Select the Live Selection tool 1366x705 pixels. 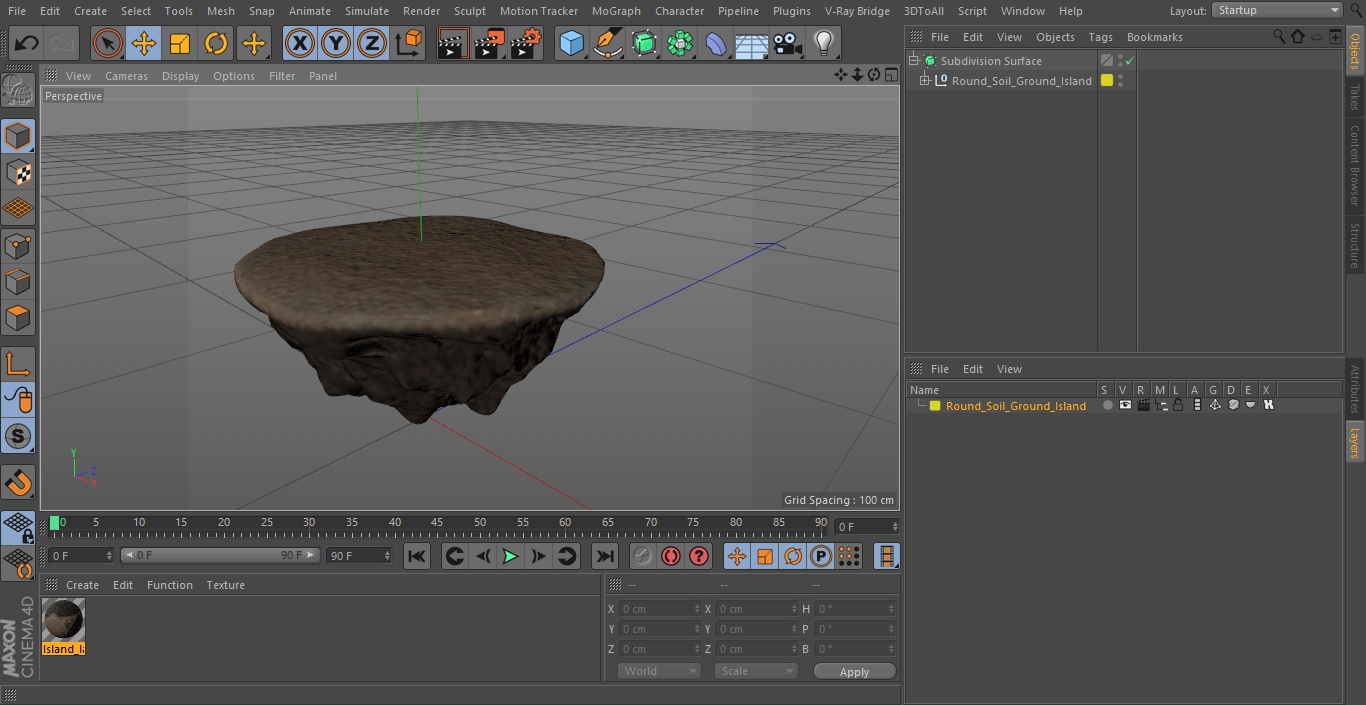pos(108,44)
